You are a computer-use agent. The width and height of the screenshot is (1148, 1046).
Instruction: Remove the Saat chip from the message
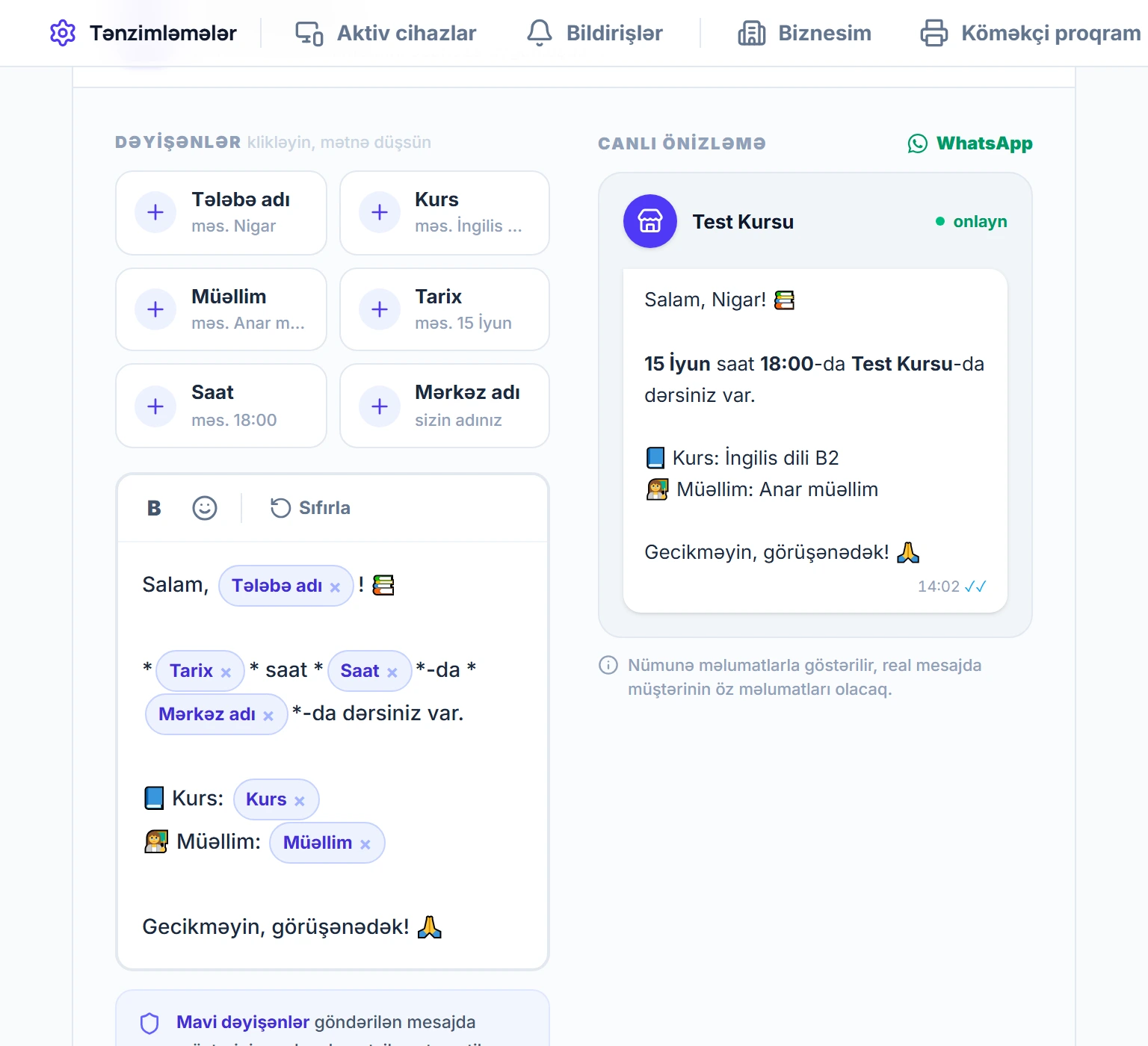392,672
